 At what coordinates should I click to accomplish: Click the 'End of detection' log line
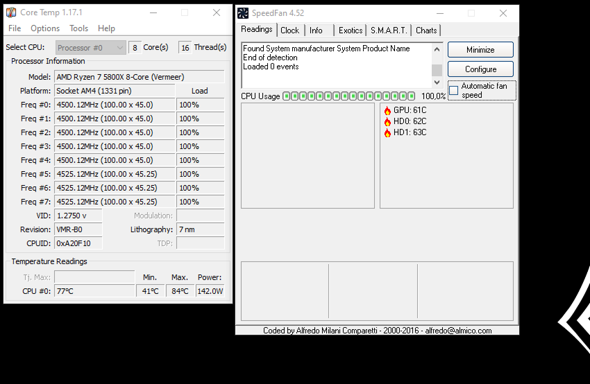coord(270,58)
